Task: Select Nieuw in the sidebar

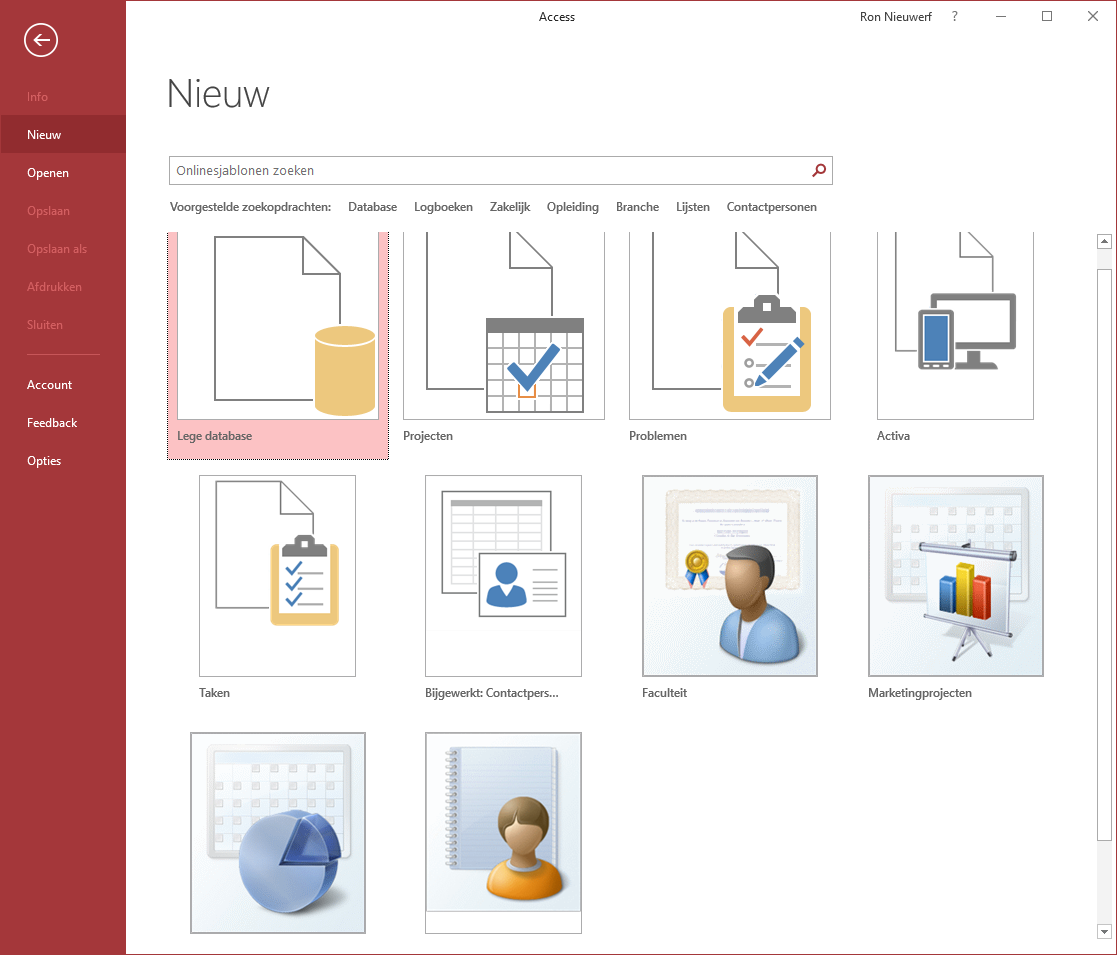Action: pos(63,135)
